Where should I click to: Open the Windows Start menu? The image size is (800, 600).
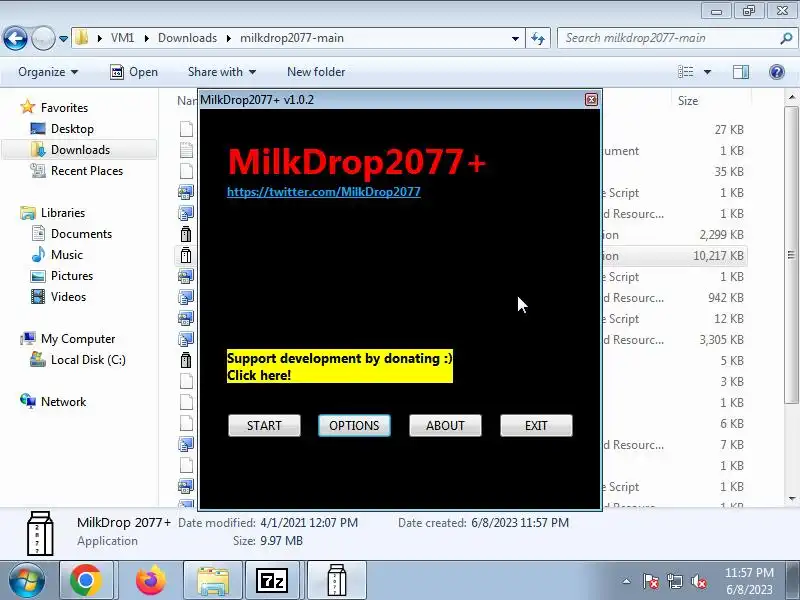27,581
